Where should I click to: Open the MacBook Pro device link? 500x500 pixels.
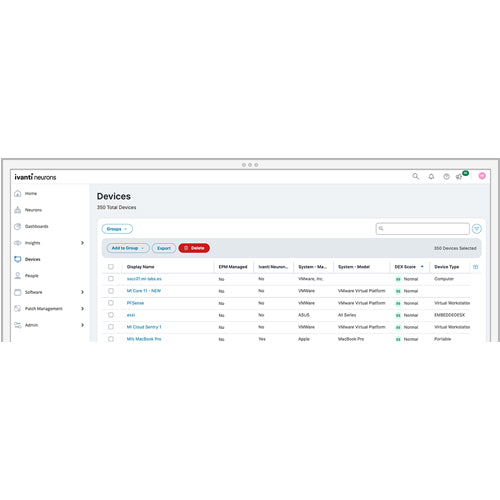pyautogui.click(x=144, y=339)
